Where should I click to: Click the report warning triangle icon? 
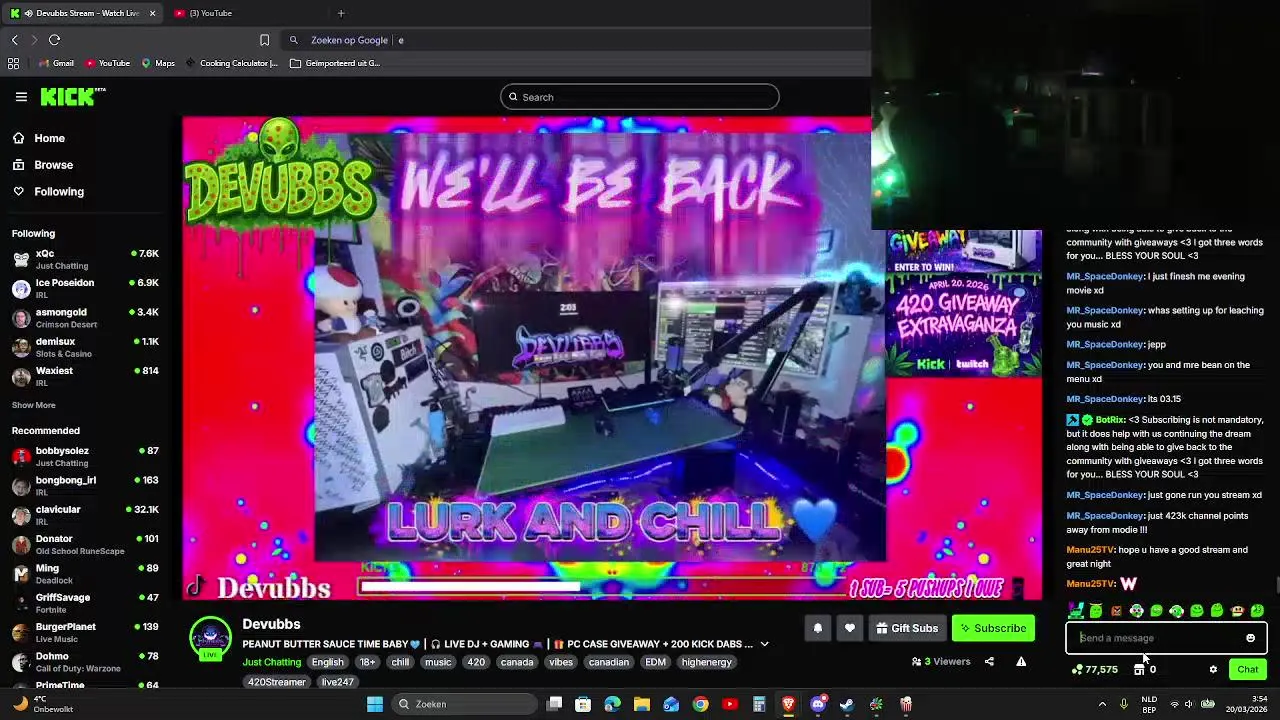point(1021,661)
